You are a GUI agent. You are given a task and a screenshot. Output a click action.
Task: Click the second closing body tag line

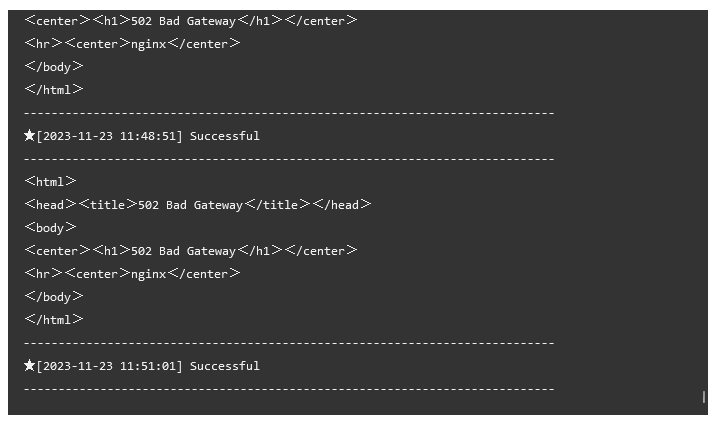point(54,297)
